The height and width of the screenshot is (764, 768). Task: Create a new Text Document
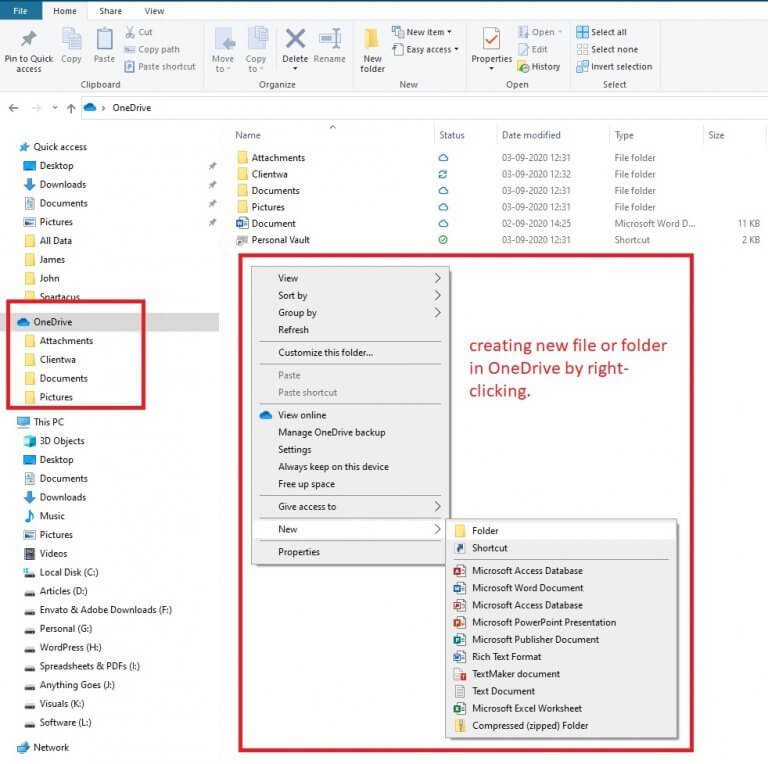pos(562,691)
